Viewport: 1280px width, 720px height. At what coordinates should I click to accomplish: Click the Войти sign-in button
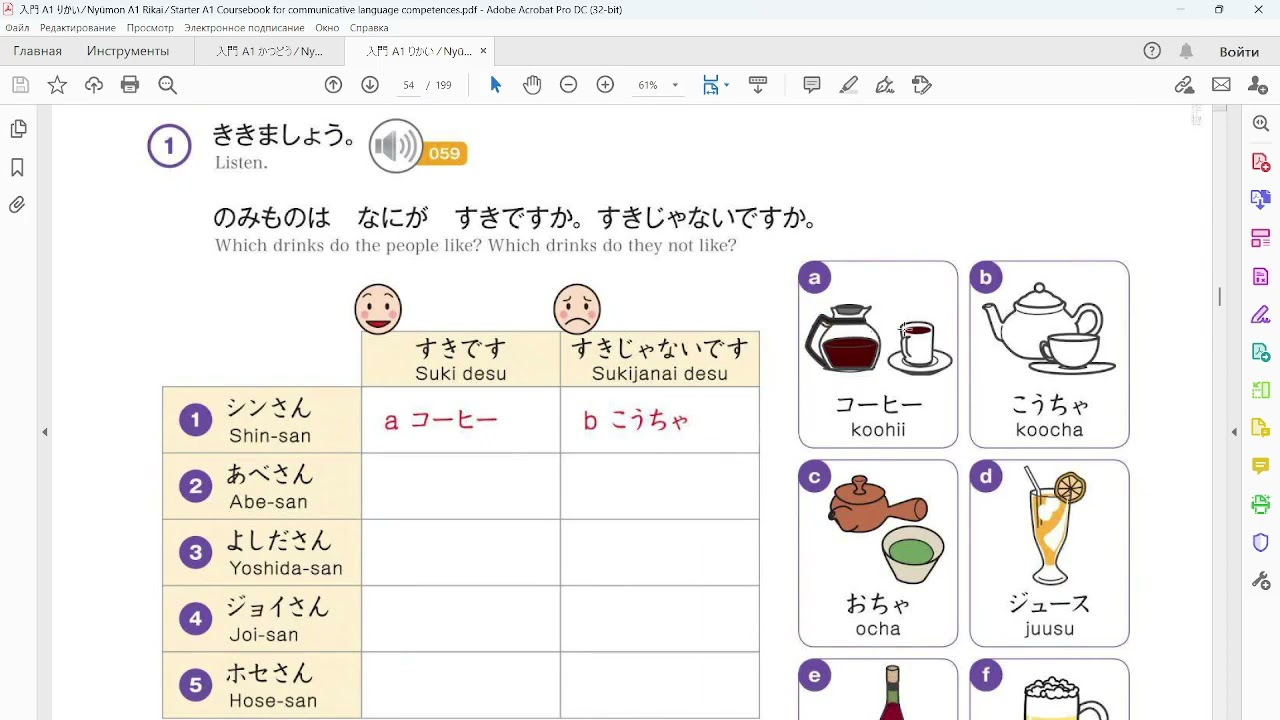tap(1239, 51)
